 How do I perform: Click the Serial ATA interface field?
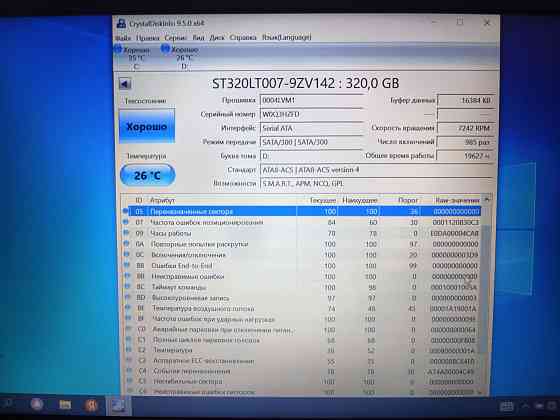coord(311,128)
